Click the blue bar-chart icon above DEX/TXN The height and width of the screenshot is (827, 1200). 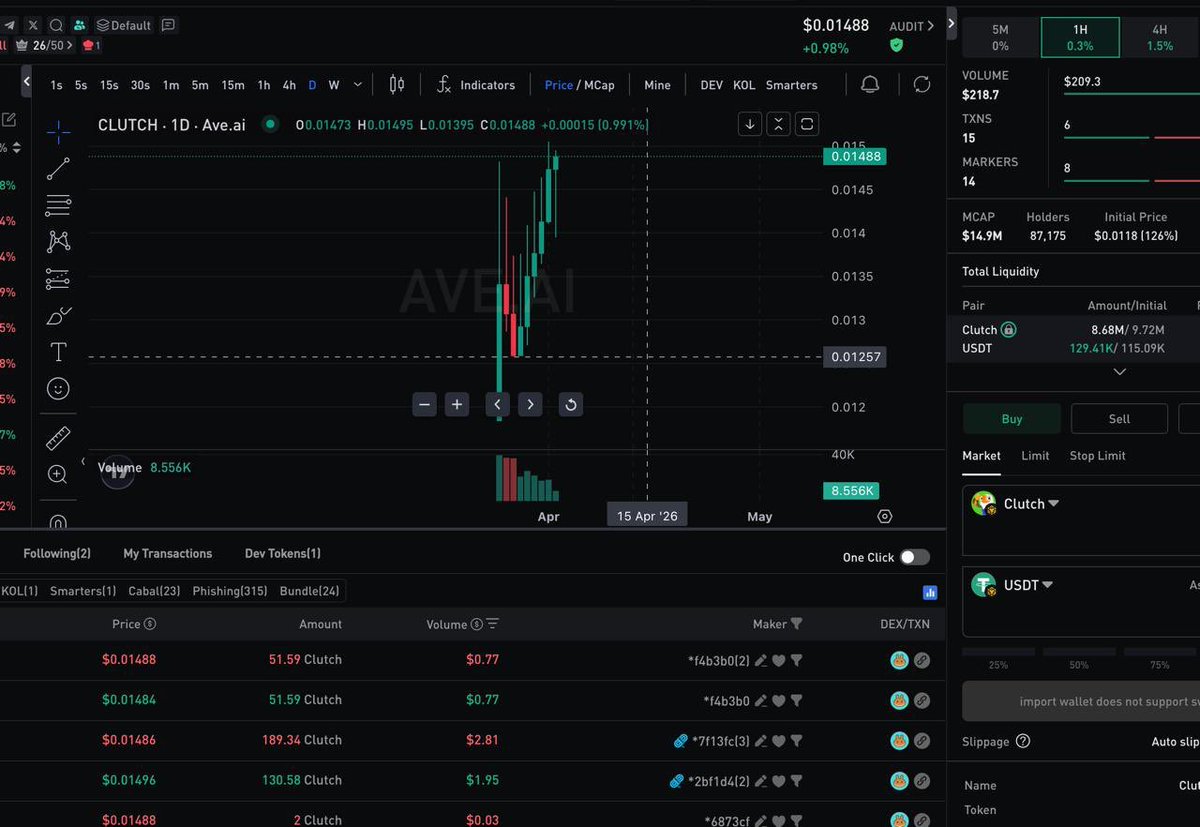pos(930,592)
